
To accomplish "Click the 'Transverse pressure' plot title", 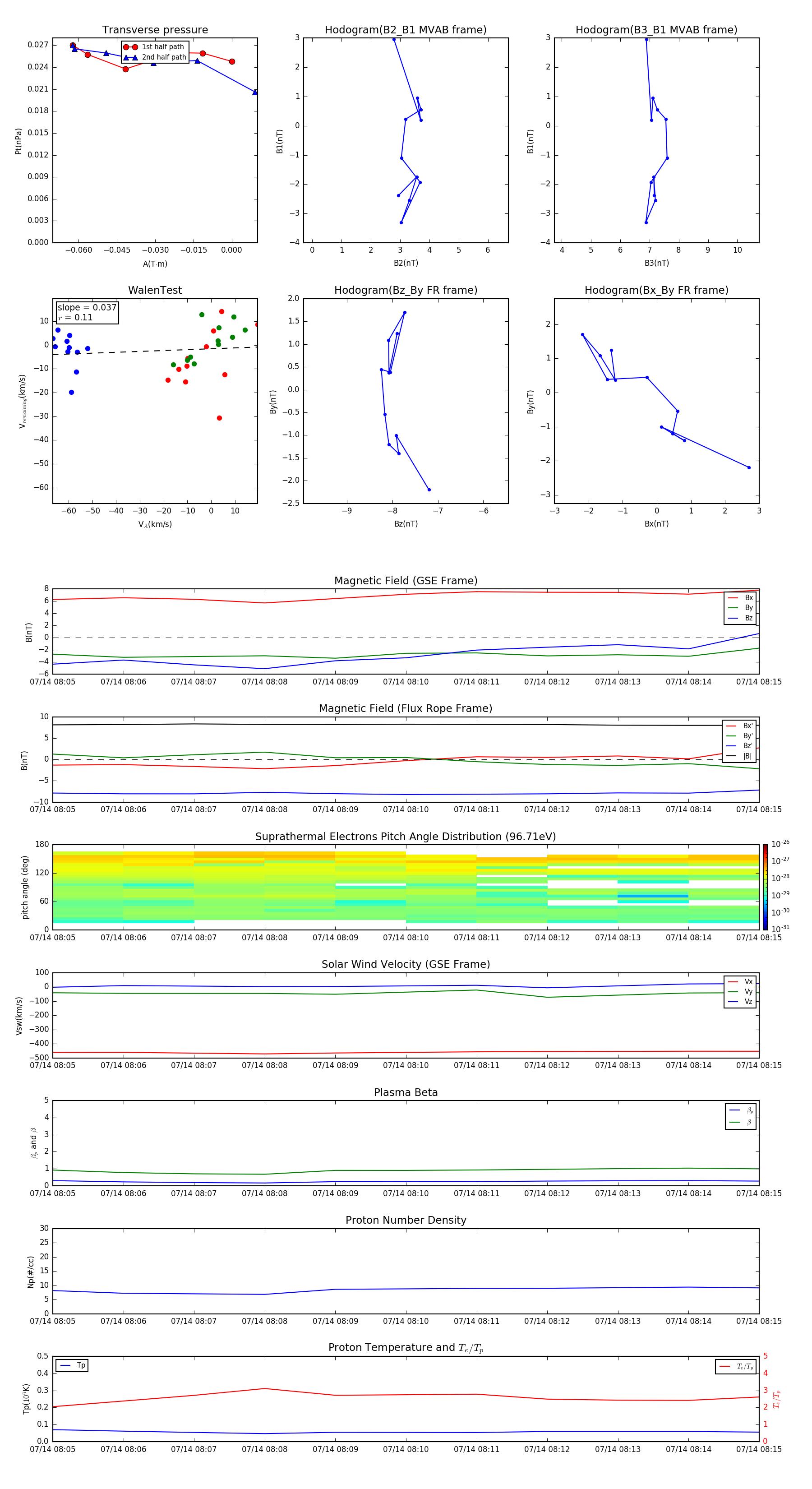I will tap(155, 30).
